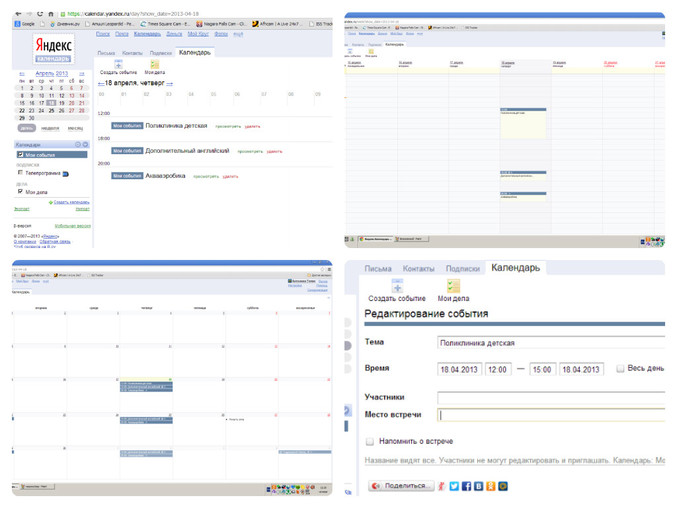Toggle Мои дела checkbox in sidebar
677x508 pixels.
pos(20,191)
